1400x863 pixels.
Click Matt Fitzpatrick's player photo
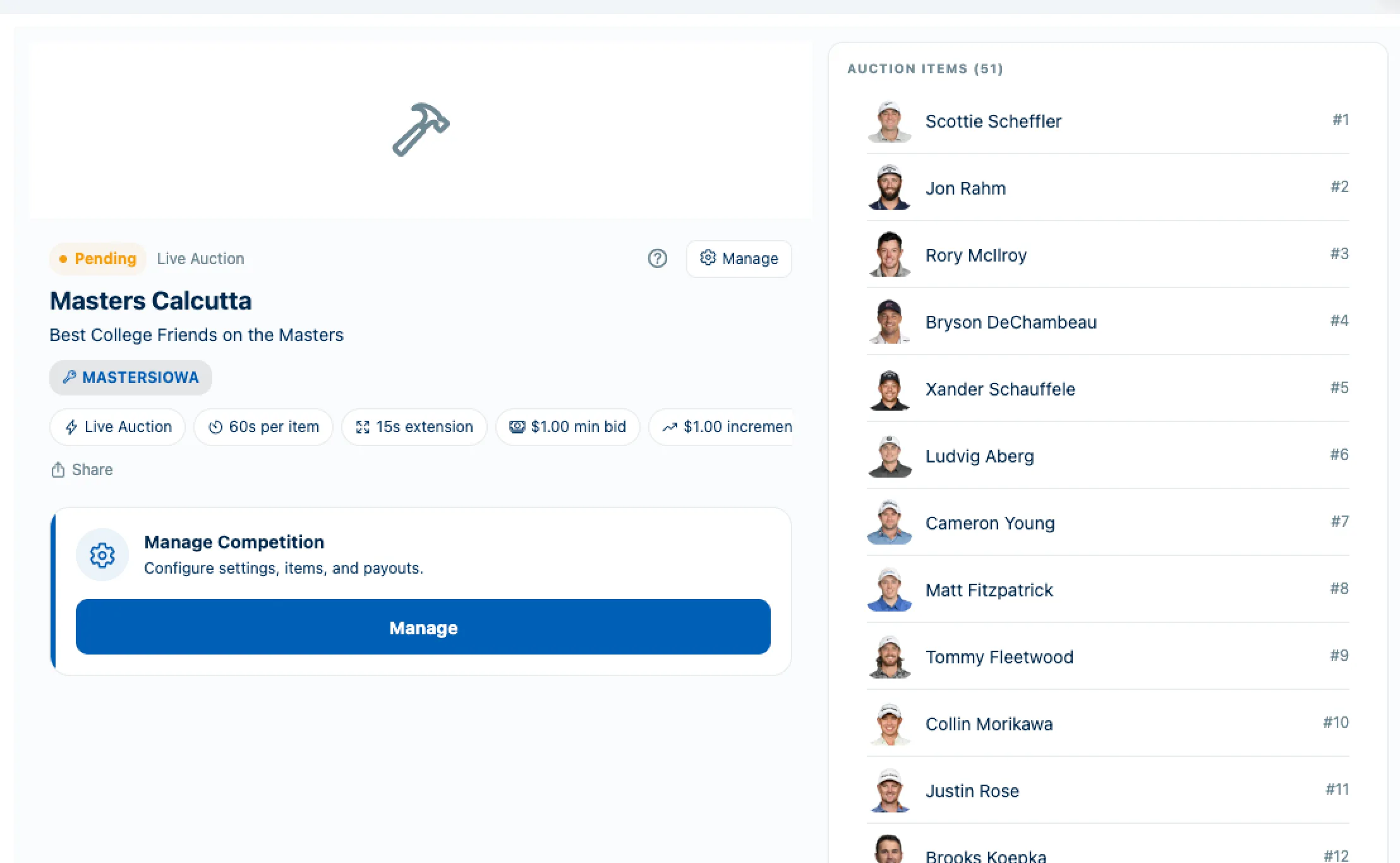click(890, 589)
